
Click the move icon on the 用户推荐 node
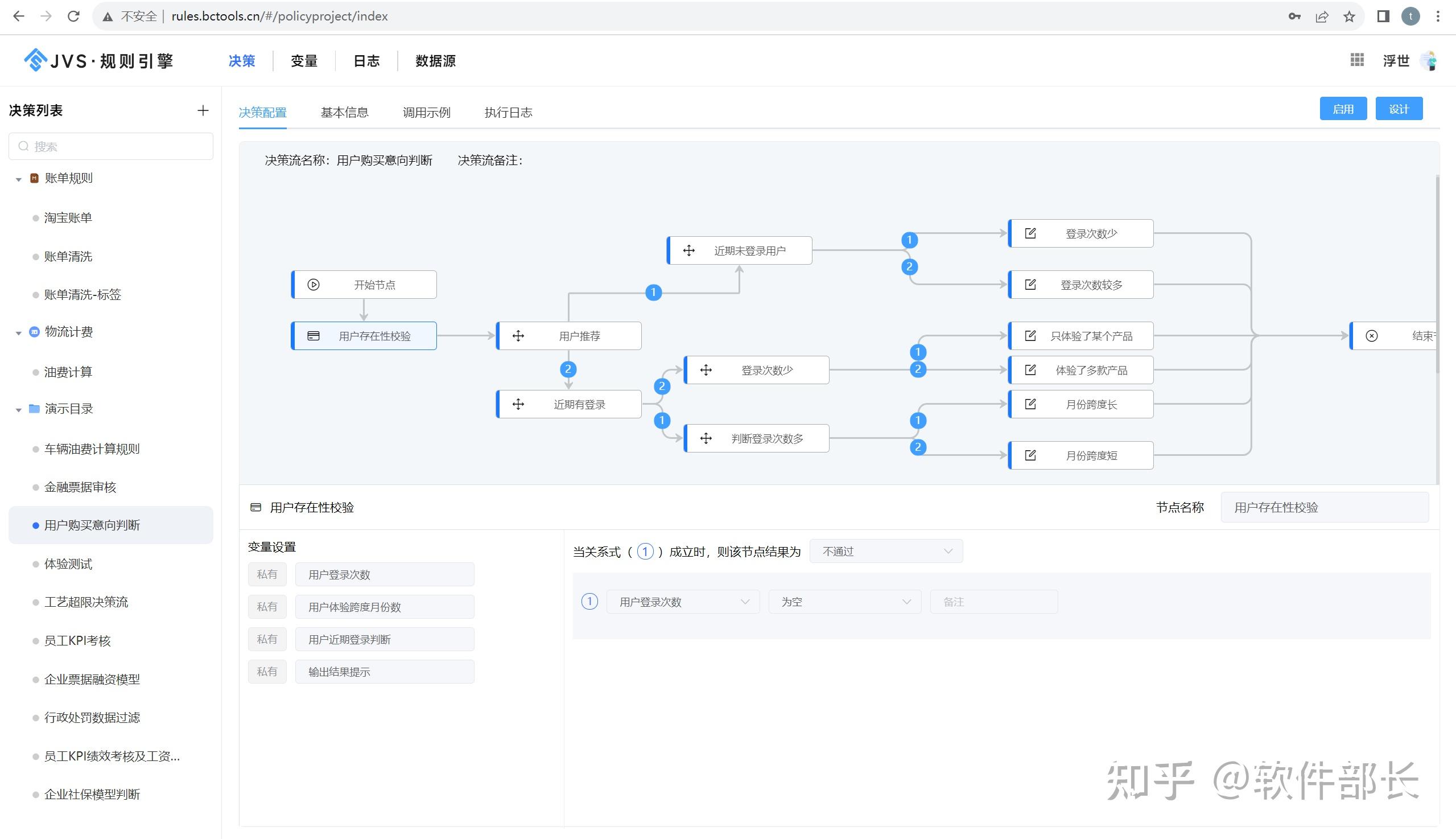[518, 335]
